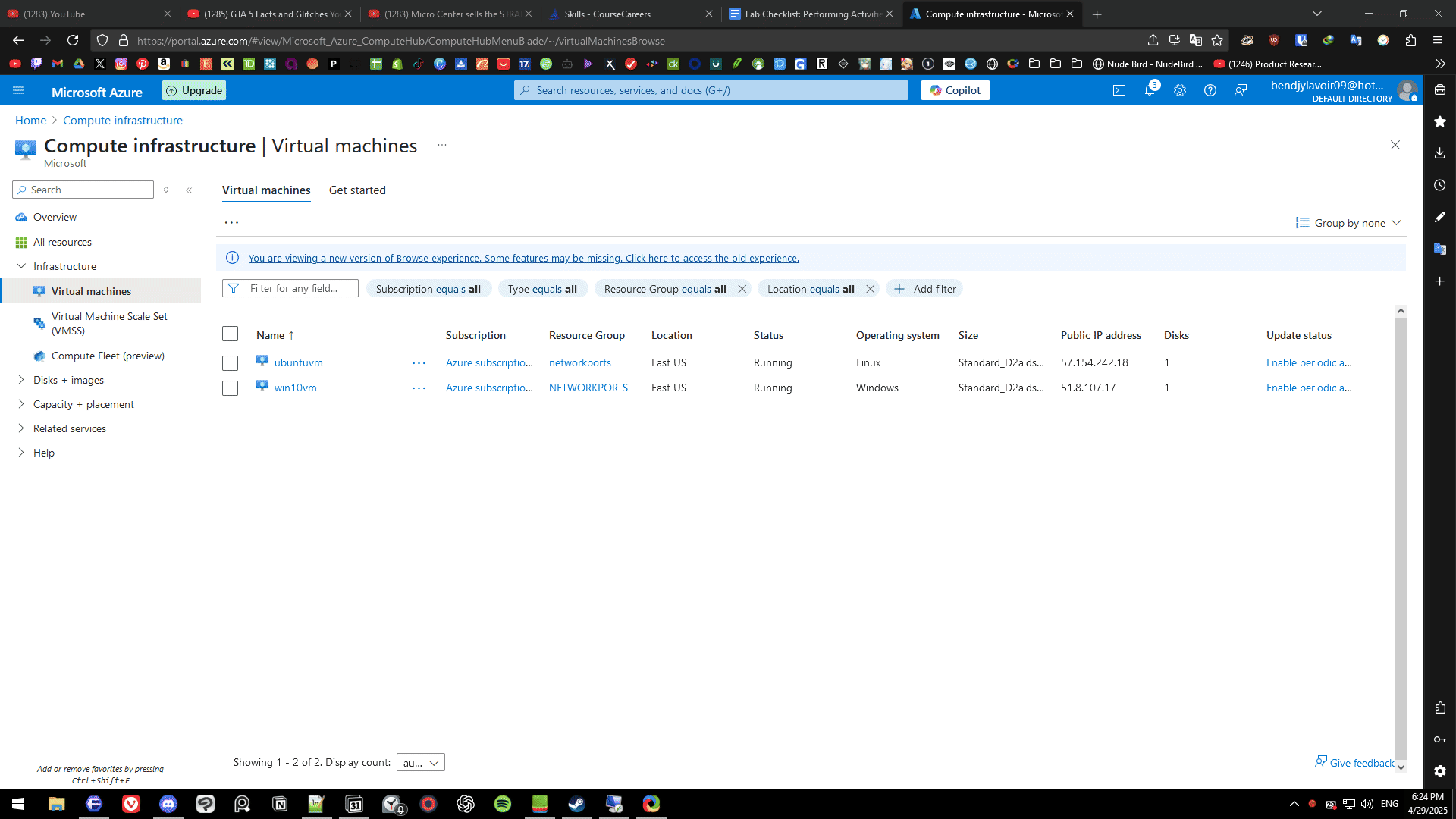Image resolution: width=1456 pixels, height=819 pixels.
Task: Open the ubuntuvm virtual machine link
Action: pyautogui.click(x=298, y=362)
